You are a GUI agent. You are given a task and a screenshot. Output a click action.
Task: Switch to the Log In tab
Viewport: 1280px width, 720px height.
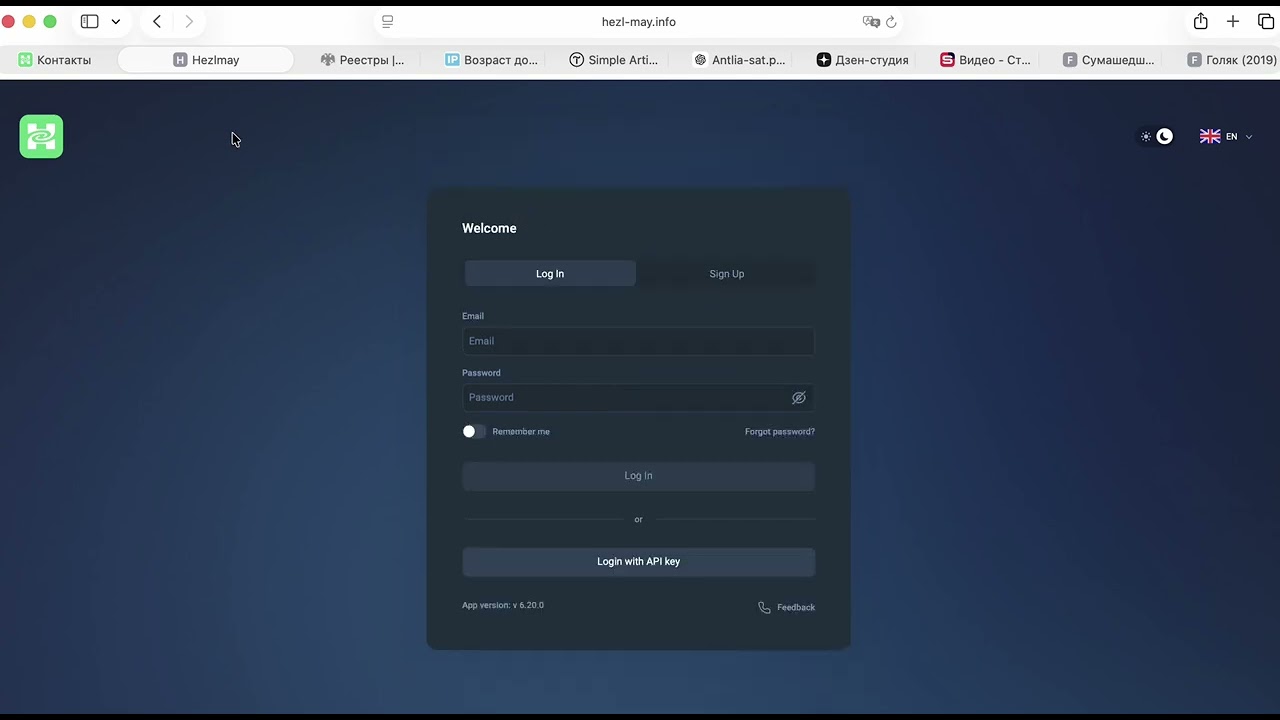pyautogui.click(x=550, y=274)
